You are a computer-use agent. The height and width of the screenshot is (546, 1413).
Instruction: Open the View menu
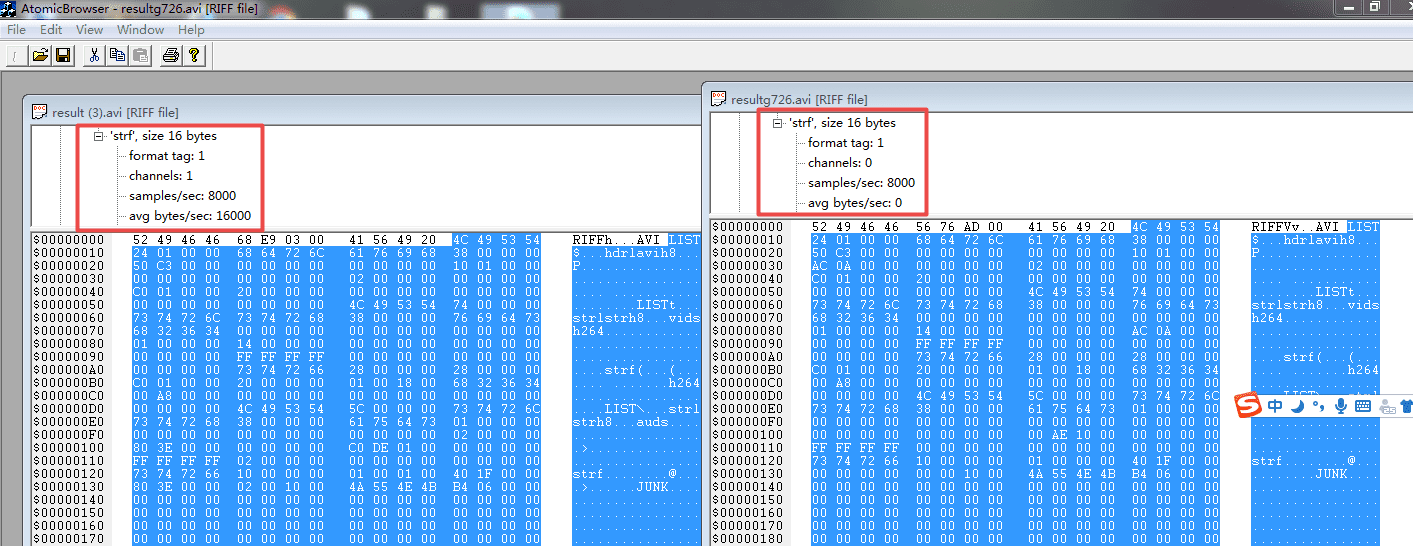pyautogui.click(x=89, y=30)
